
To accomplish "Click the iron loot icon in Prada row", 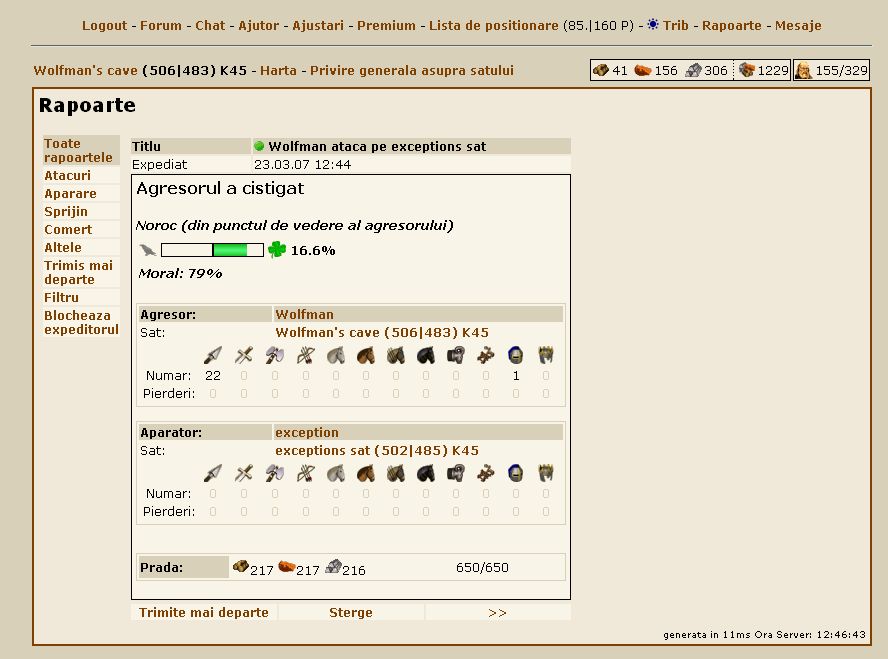I will point(334,567).
